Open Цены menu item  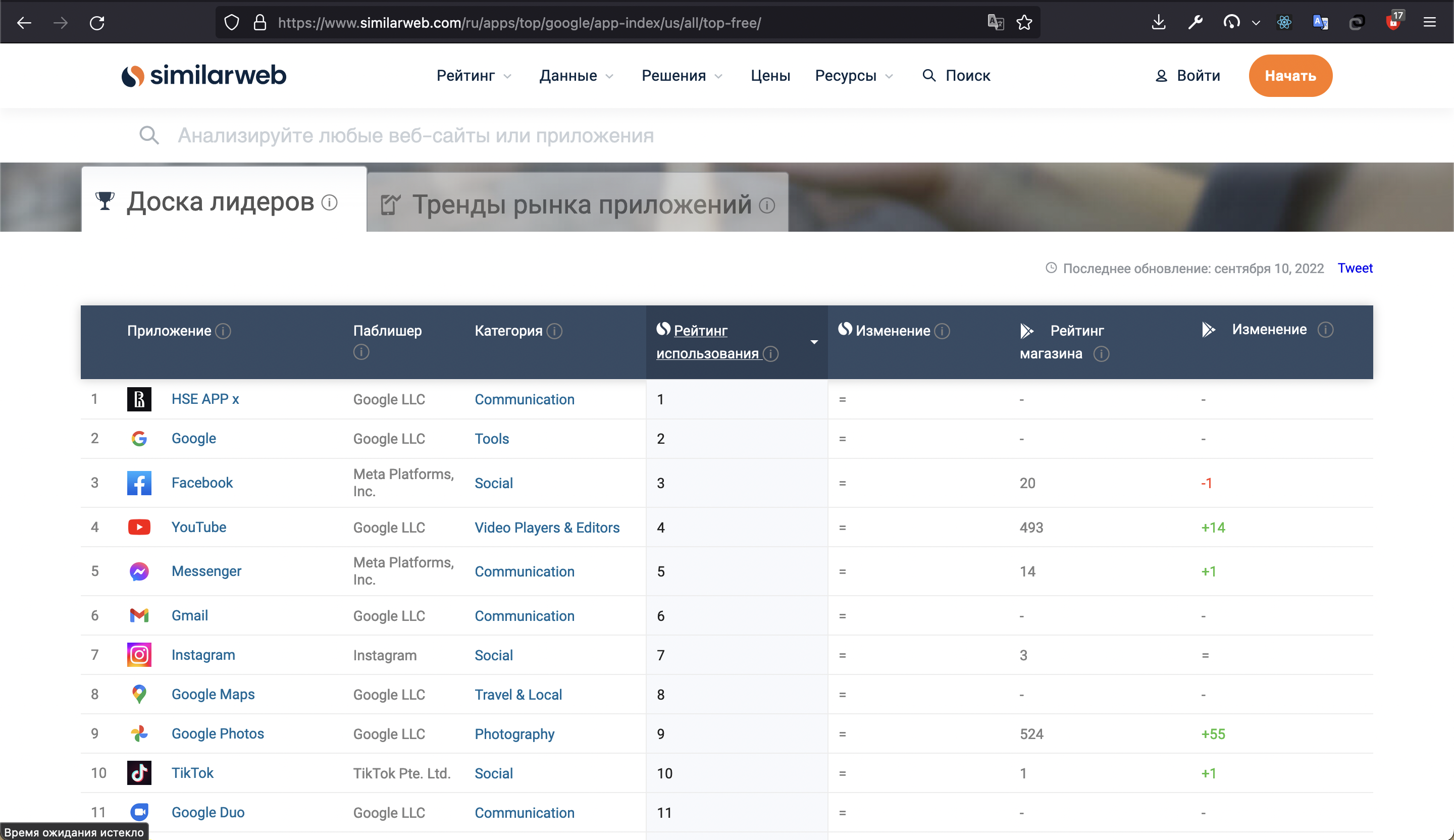point(770,76)
